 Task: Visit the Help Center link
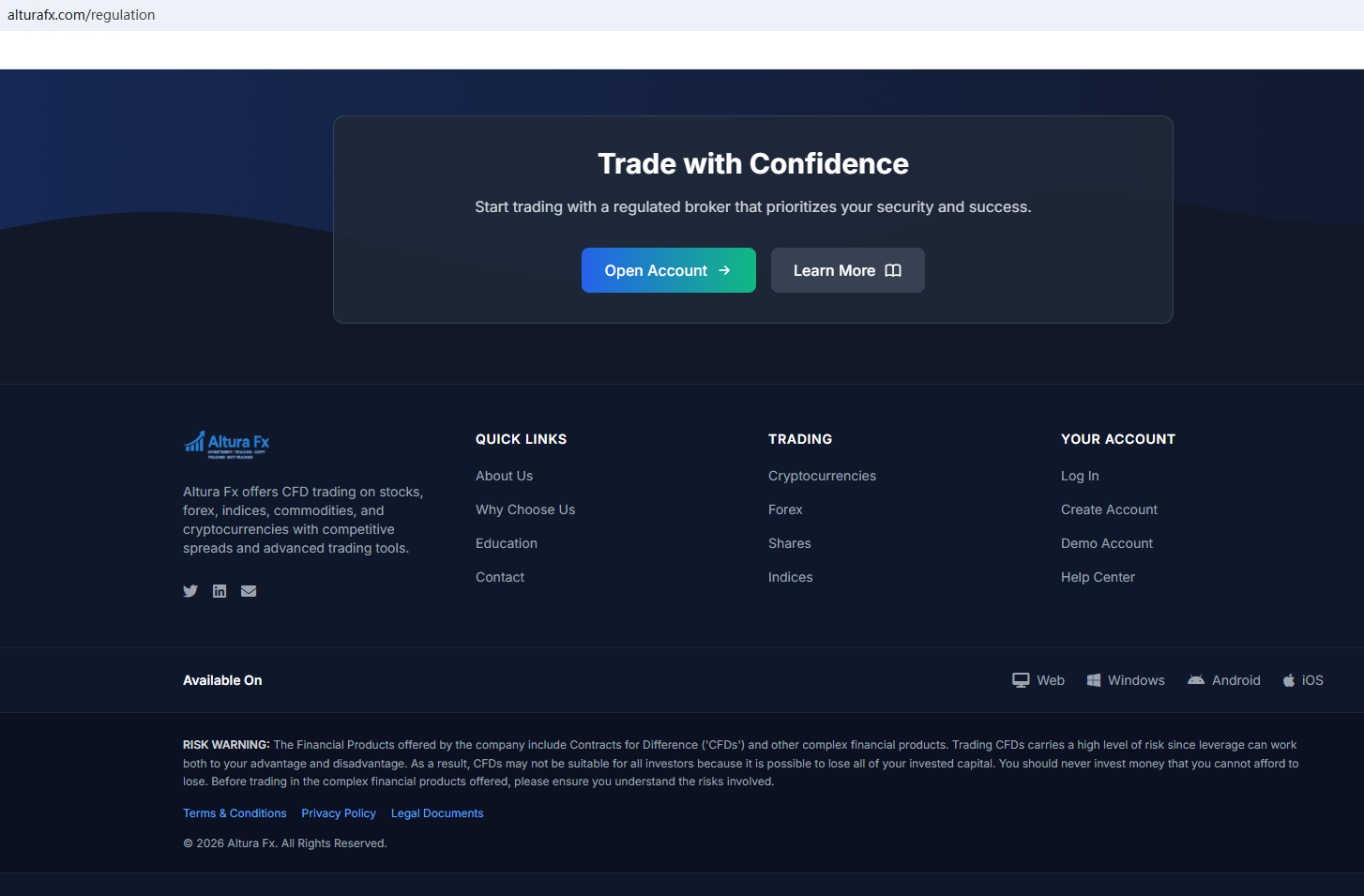(1098, 577)
